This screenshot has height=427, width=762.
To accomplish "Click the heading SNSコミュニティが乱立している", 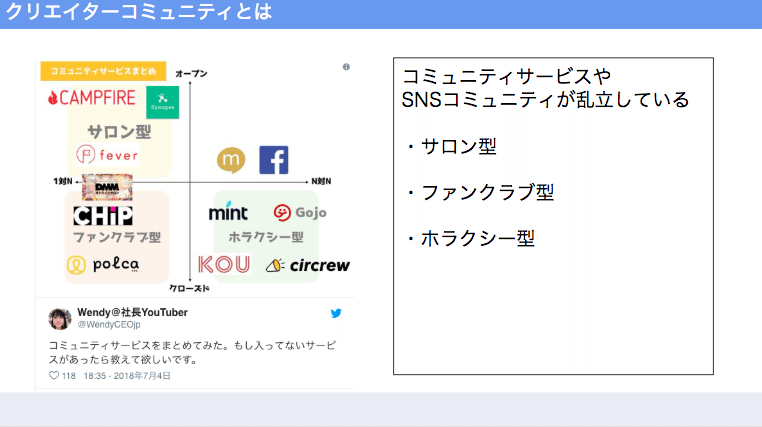I will tap(545, 100).
